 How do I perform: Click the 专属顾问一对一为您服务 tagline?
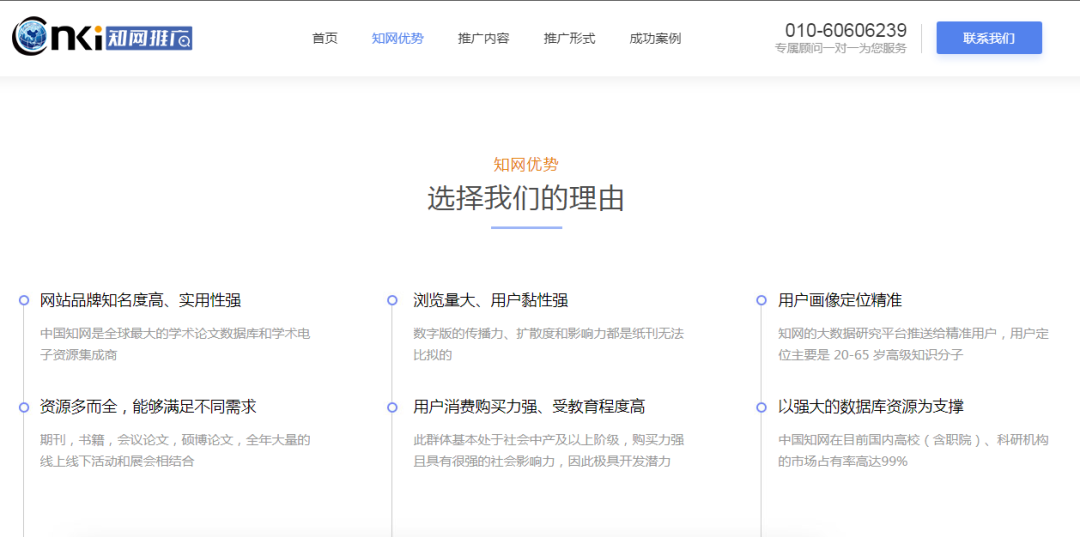click(841, 48)
